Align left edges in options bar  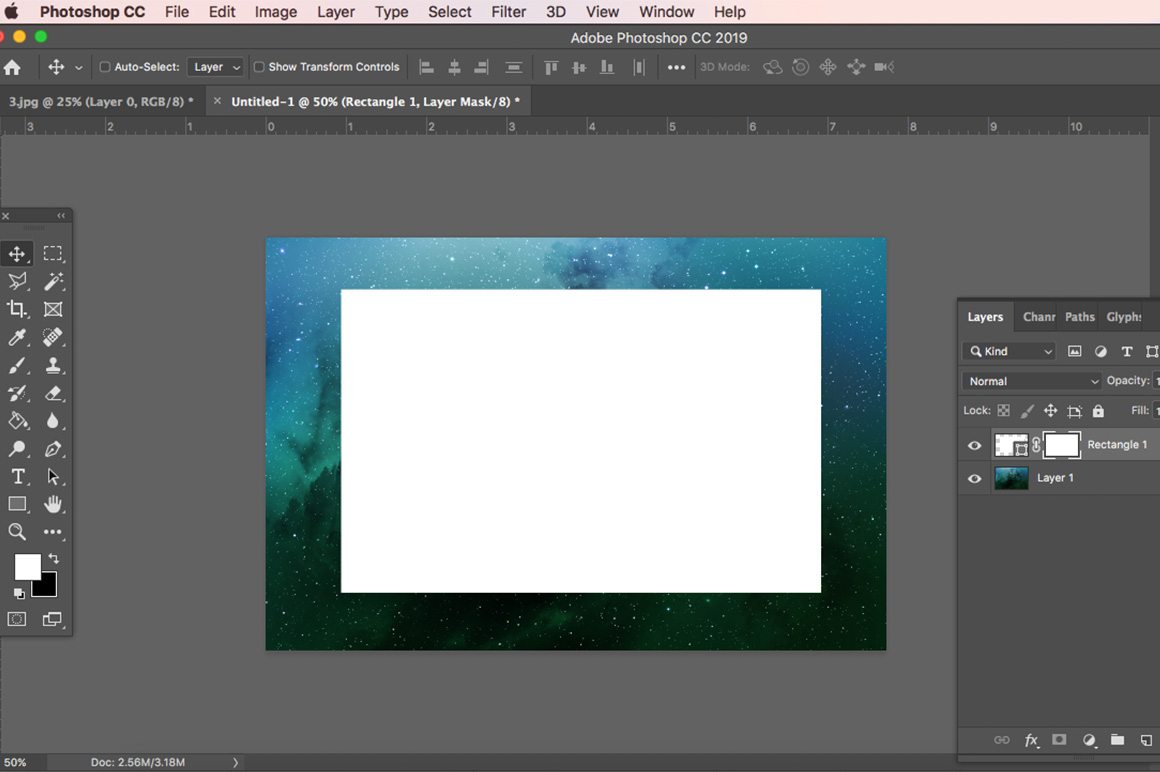pos(426,67)
